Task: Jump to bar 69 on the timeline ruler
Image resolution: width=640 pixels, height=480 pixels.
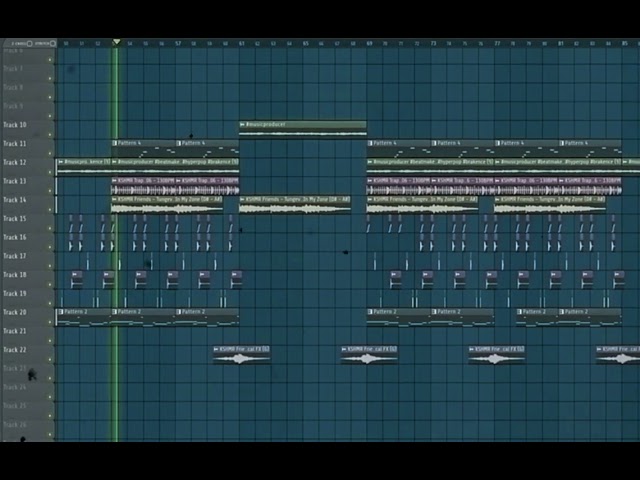Action: [x=369, y=43]
